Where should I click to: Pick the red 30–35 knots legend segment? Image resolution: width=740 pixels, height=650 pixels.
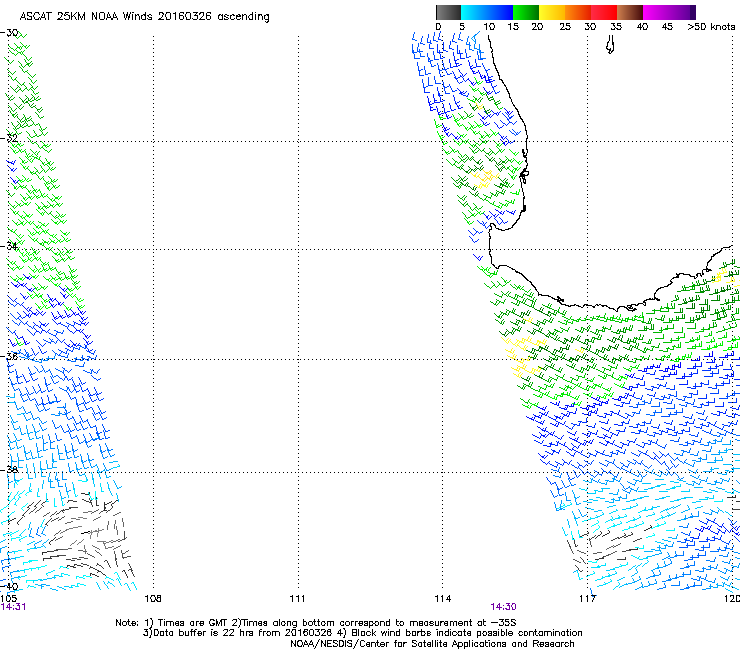[604, 12]
